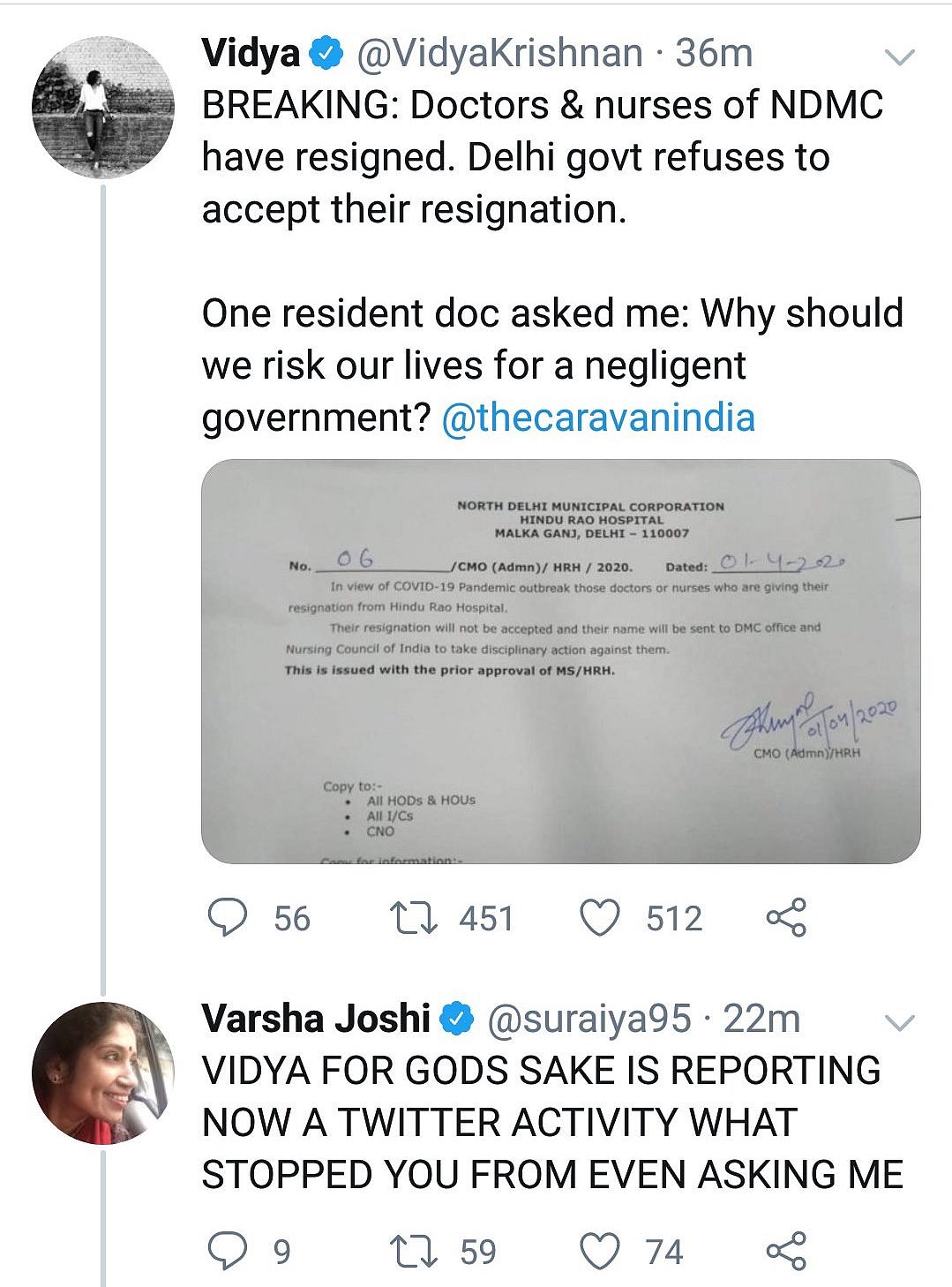Share Varsha Joshi's reply tweet
952x1287 pixels.
785,1251
